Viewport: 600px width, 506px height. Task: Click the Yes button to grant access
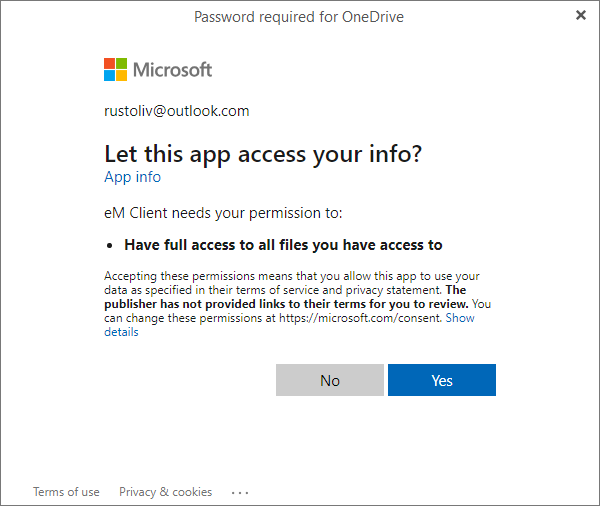[441, 380]
